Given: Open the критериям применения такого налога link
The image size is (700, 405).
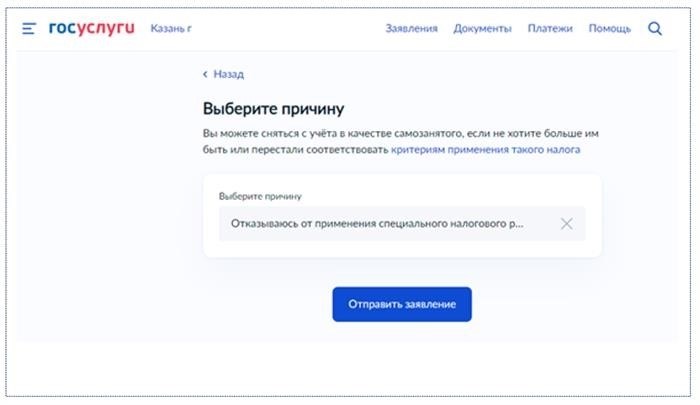Looking at the screenshot, I should click(x=486, y=150).
